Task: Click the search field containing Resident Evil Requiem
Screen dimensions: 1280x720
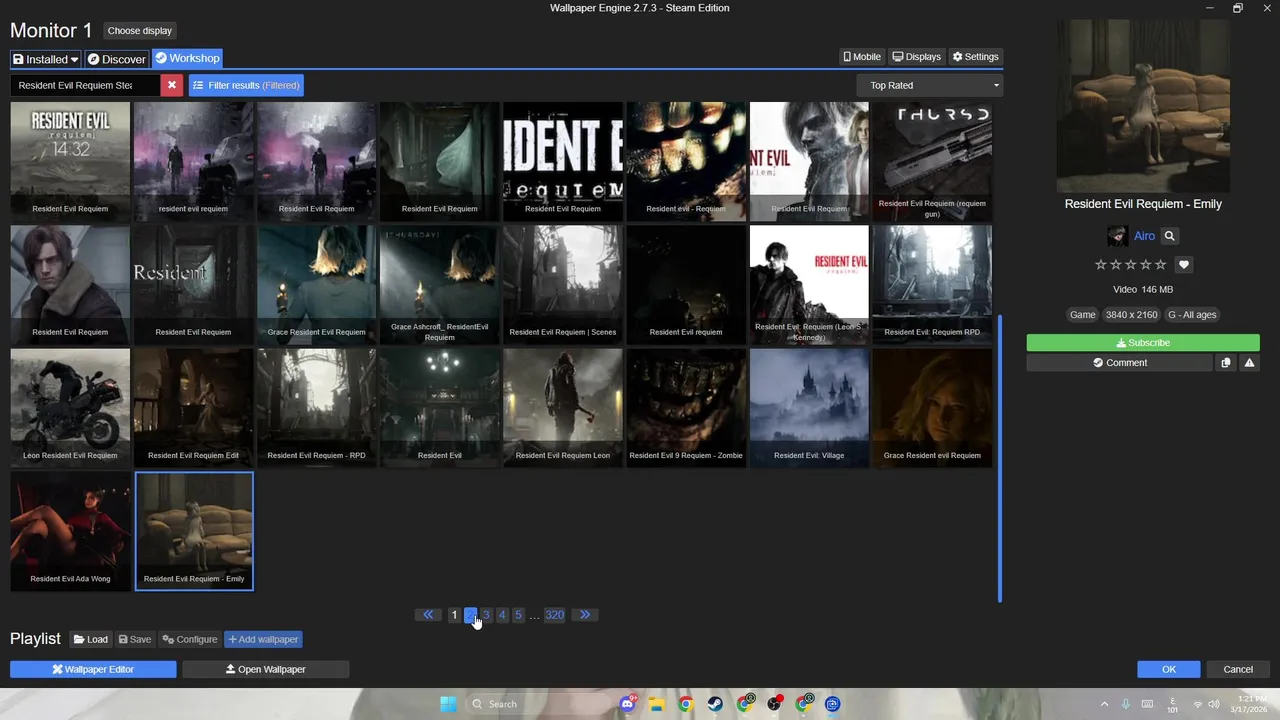Action: click(85, 85)
